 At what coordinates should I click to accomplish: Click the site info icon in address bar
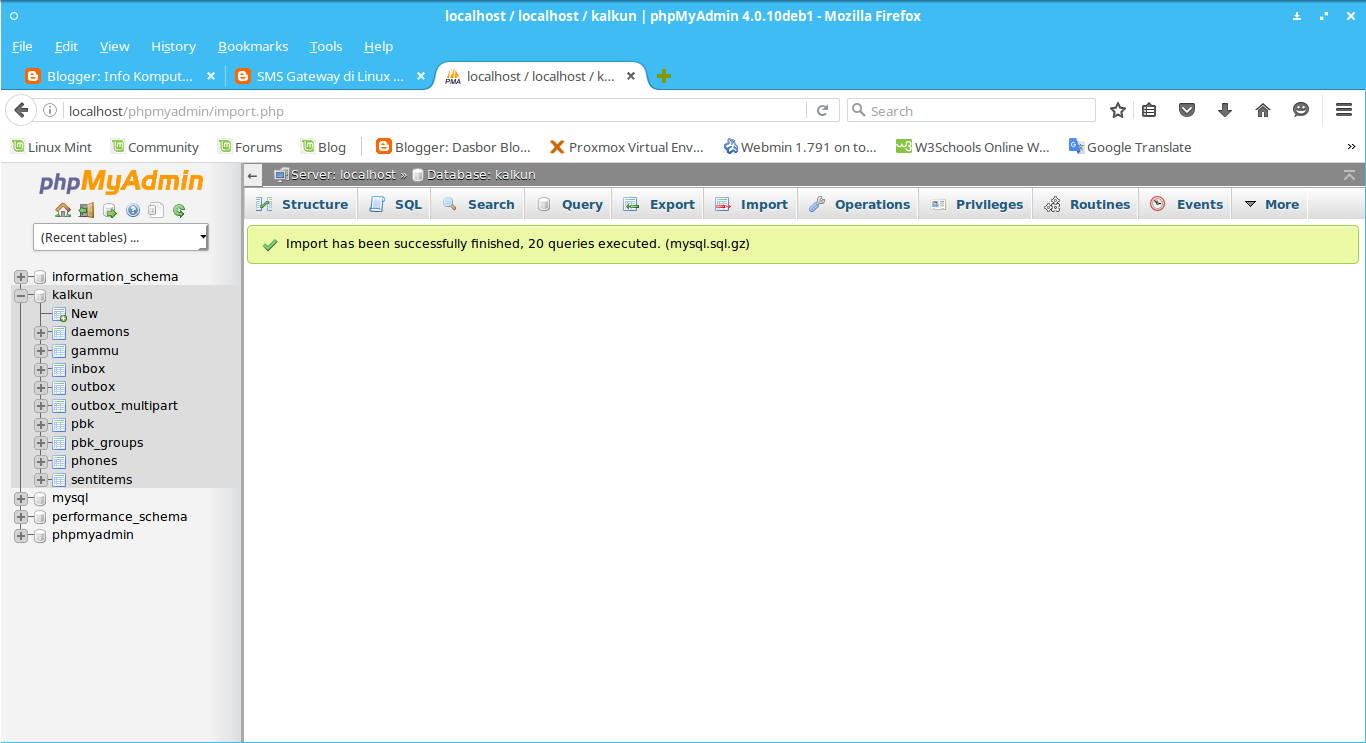pyautogui.click(x=49, y=111)
